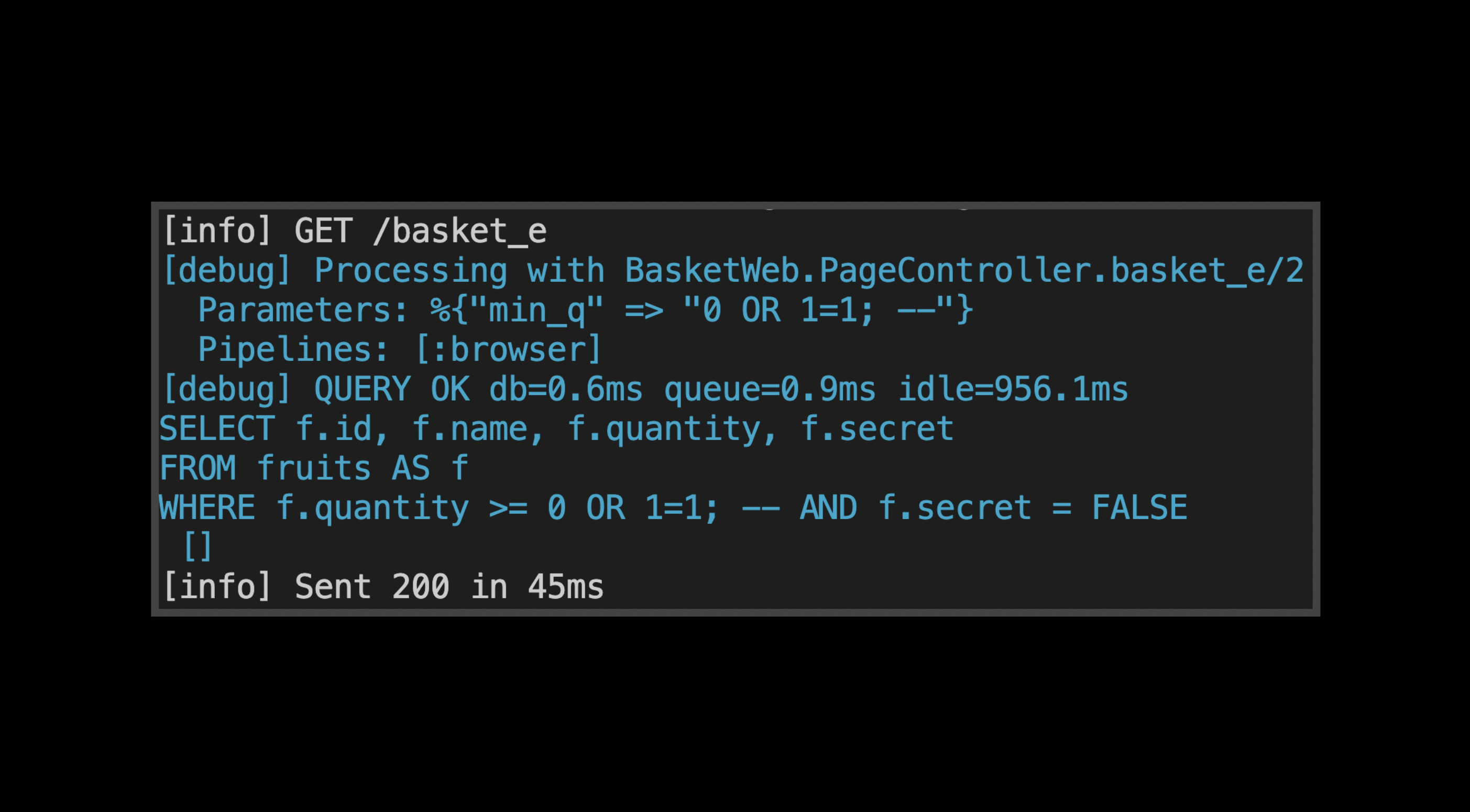Click the QUERY OK debug line
This screenshot has width=1470, height=812.
pyautogui.click(x=645, y=389)
